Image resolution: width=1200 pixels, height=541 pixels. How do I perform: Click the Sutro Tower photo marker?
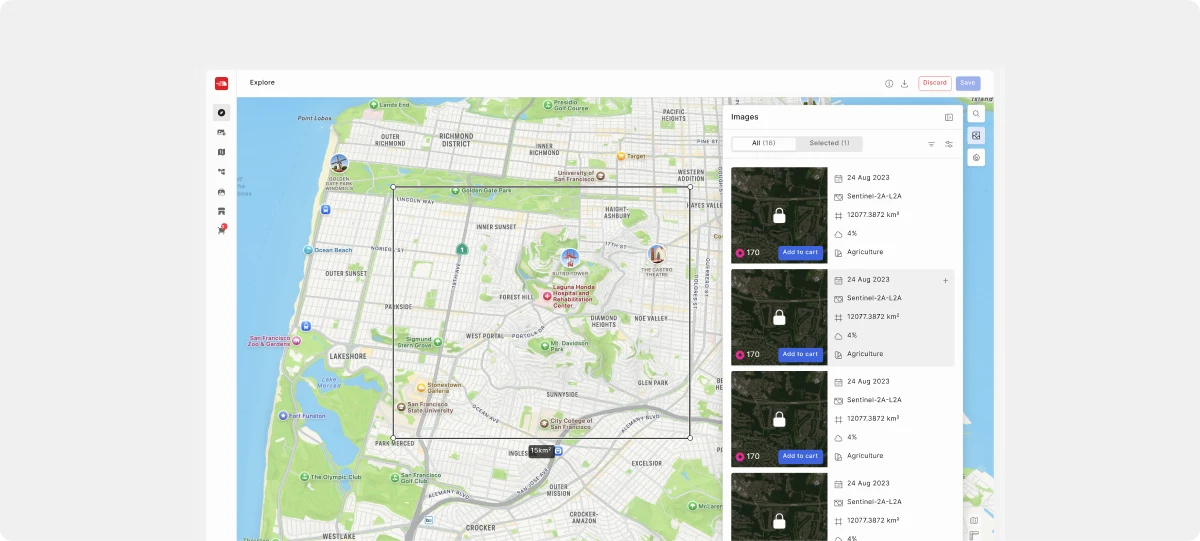pyautogui.click(x=570, y=259)
